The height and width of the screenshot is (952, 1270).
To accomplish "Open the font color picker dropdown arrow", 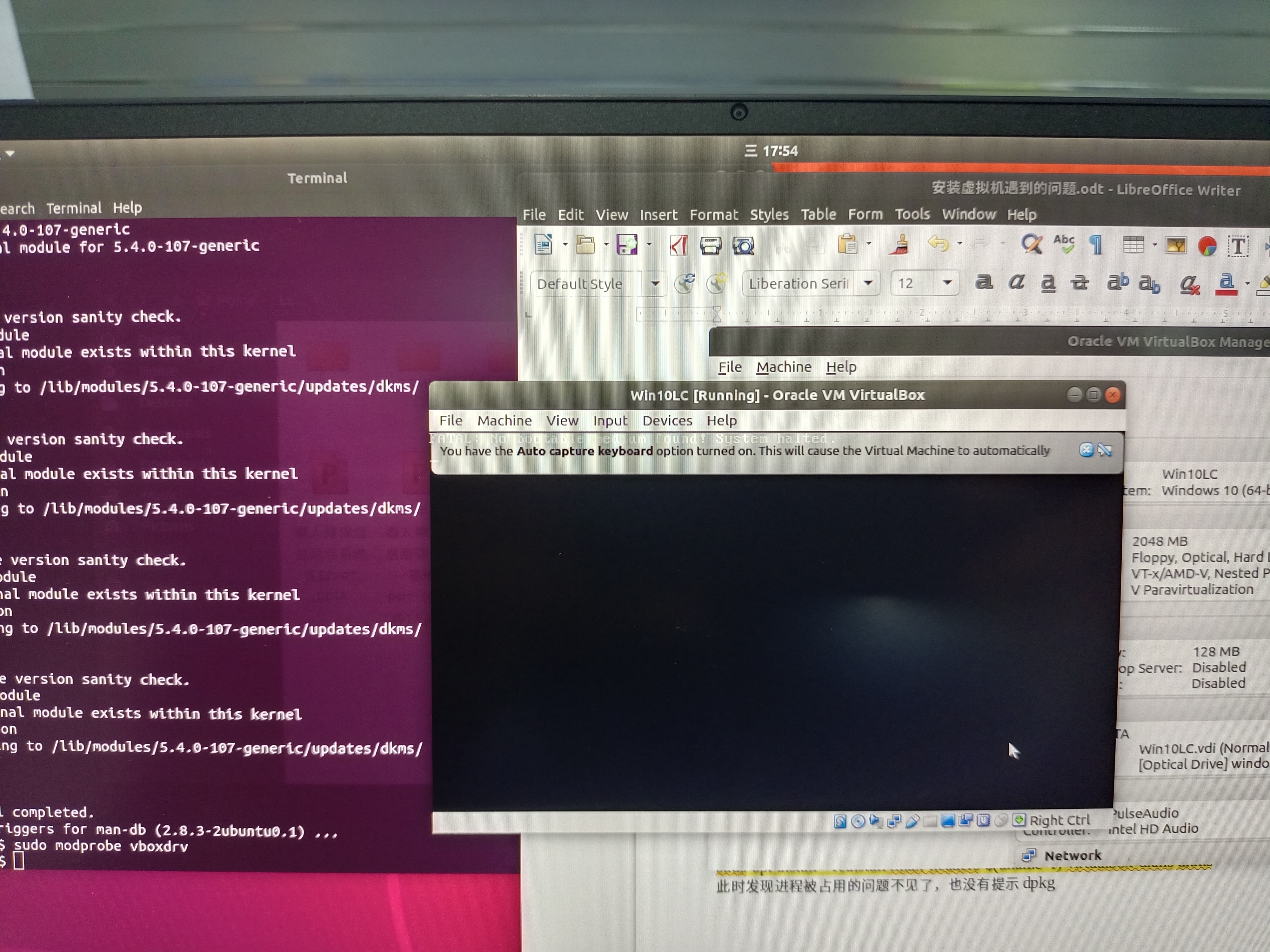I will tap(1247, 283).
